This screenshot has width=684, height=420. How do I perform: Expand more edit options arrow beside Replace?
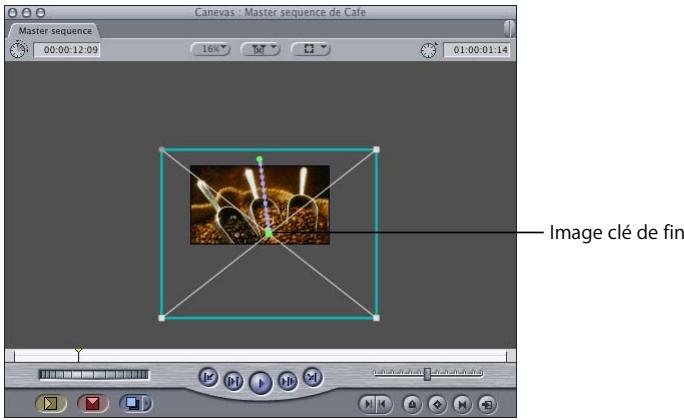[x=147, y=403]
